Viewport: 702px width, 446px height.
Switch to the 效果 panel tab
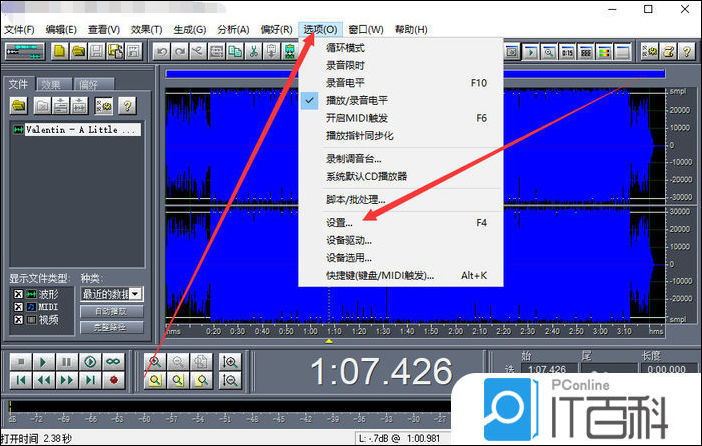pos(55,84)
